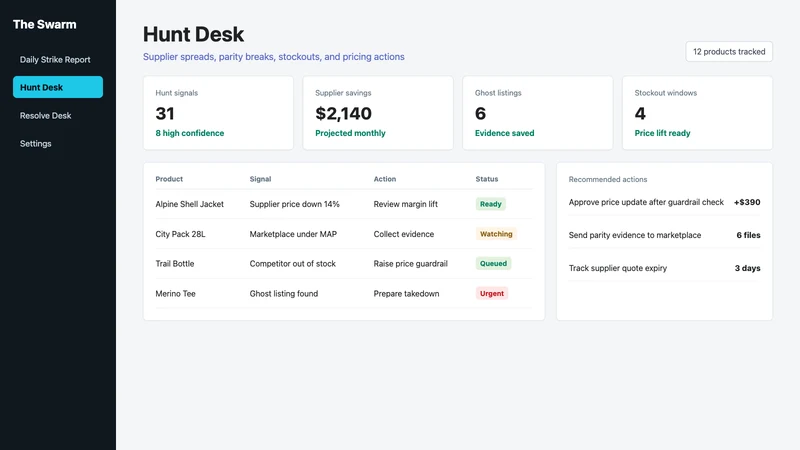The image size is (800, 450).
Task: Click the Supplier spreads subtitle text
Action: click(273, 57)
